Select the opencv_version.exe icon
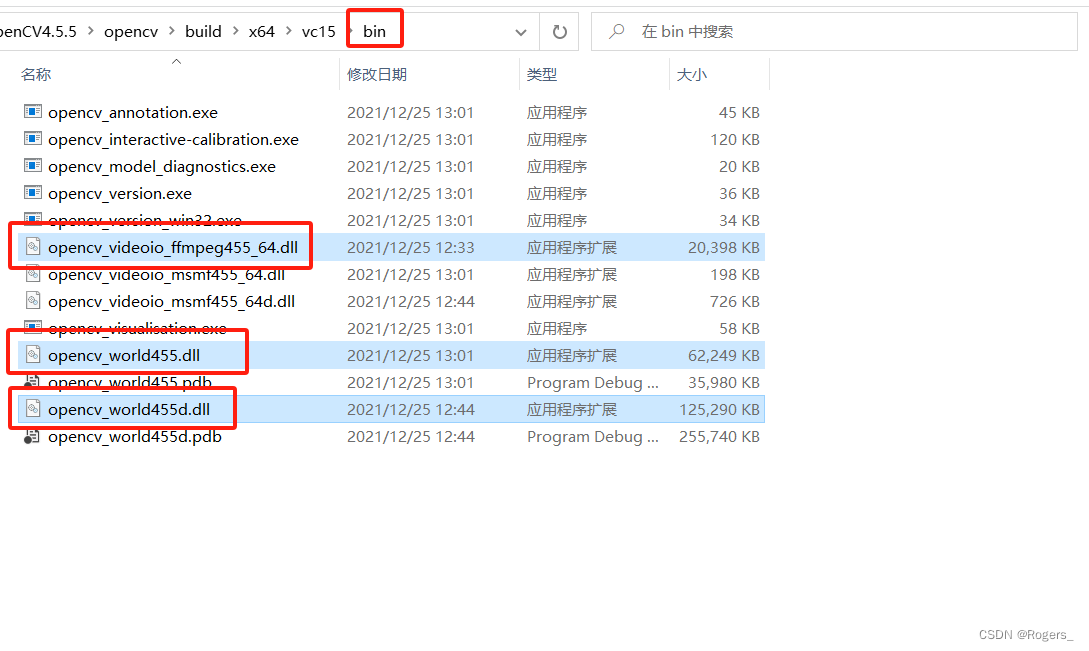The image size is (1089, 651). (x=32, y=193)
